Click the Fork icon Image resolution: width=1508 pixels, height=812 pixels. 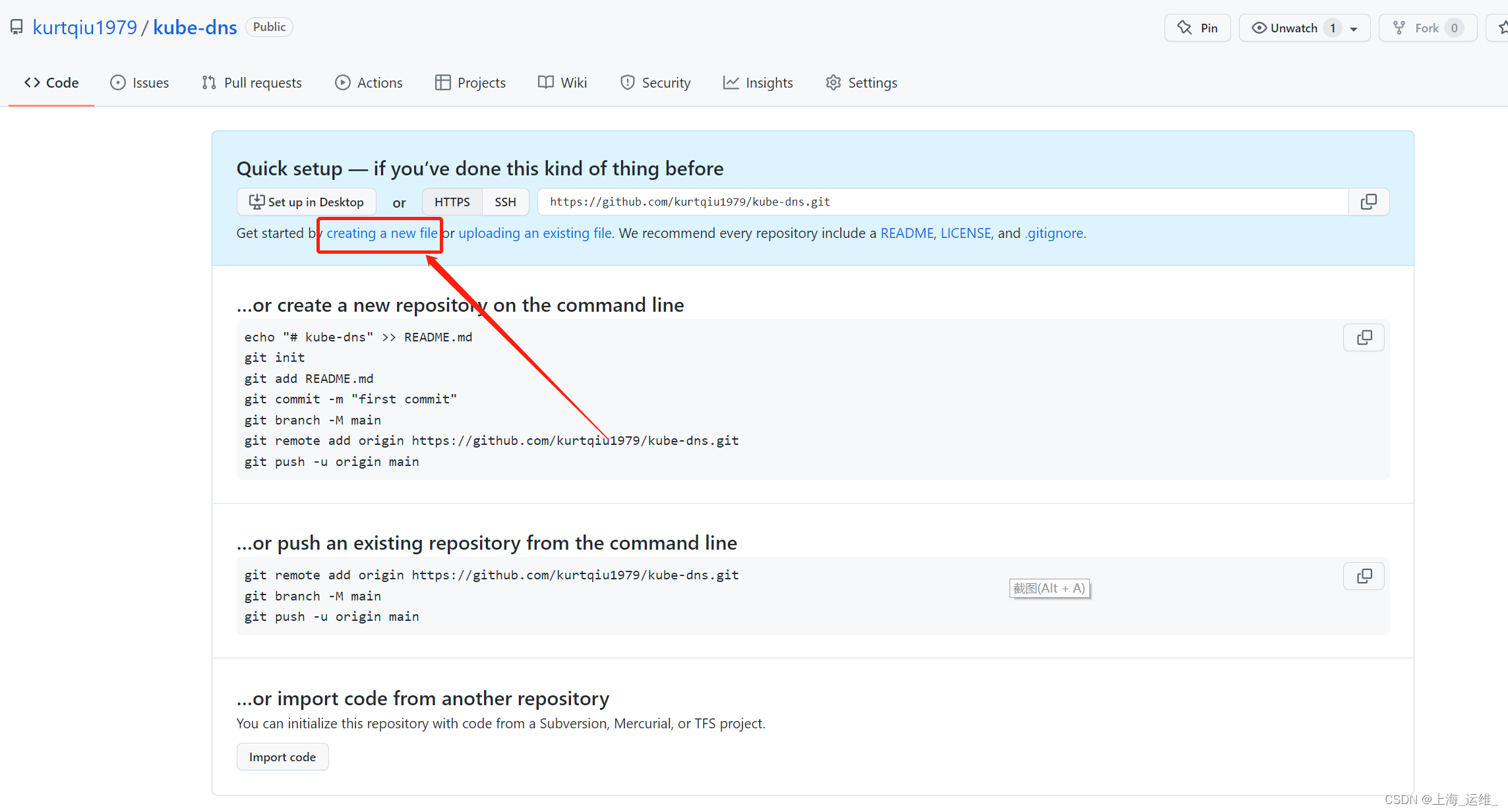pyautogui.click(x=1399, y=27)
